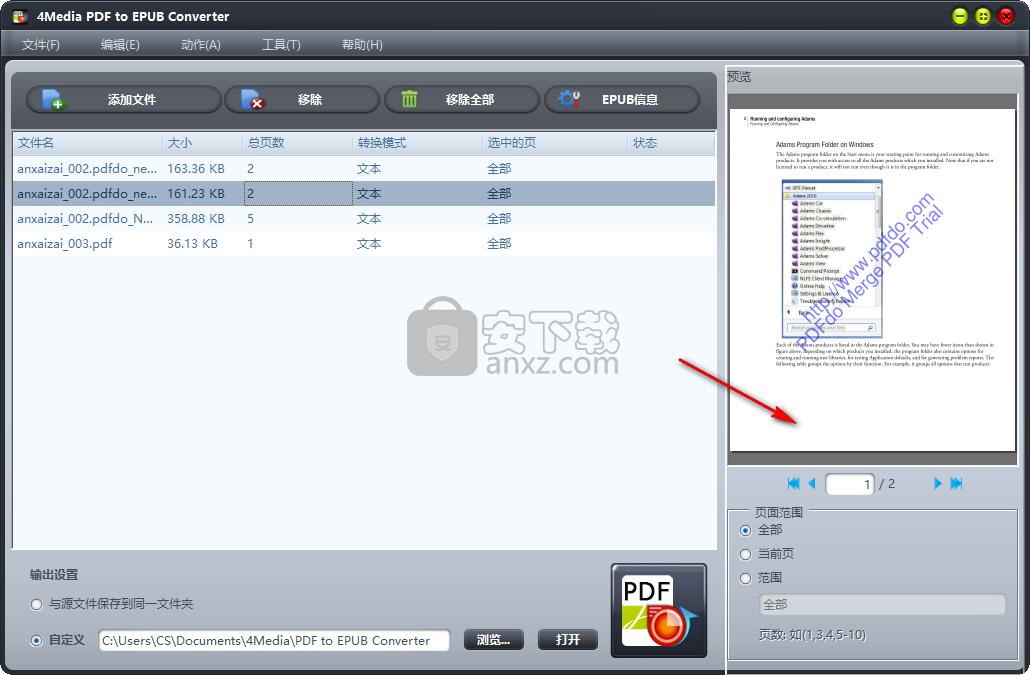Open the 工具(T) menu
The width and height of the screenshot is (1030, 675).
281,45
